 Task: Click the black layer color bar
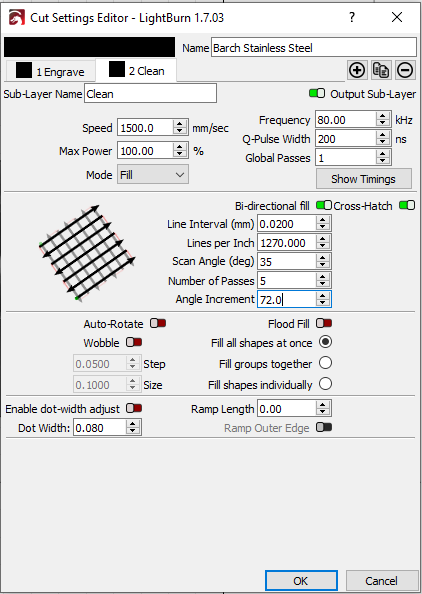89,47
